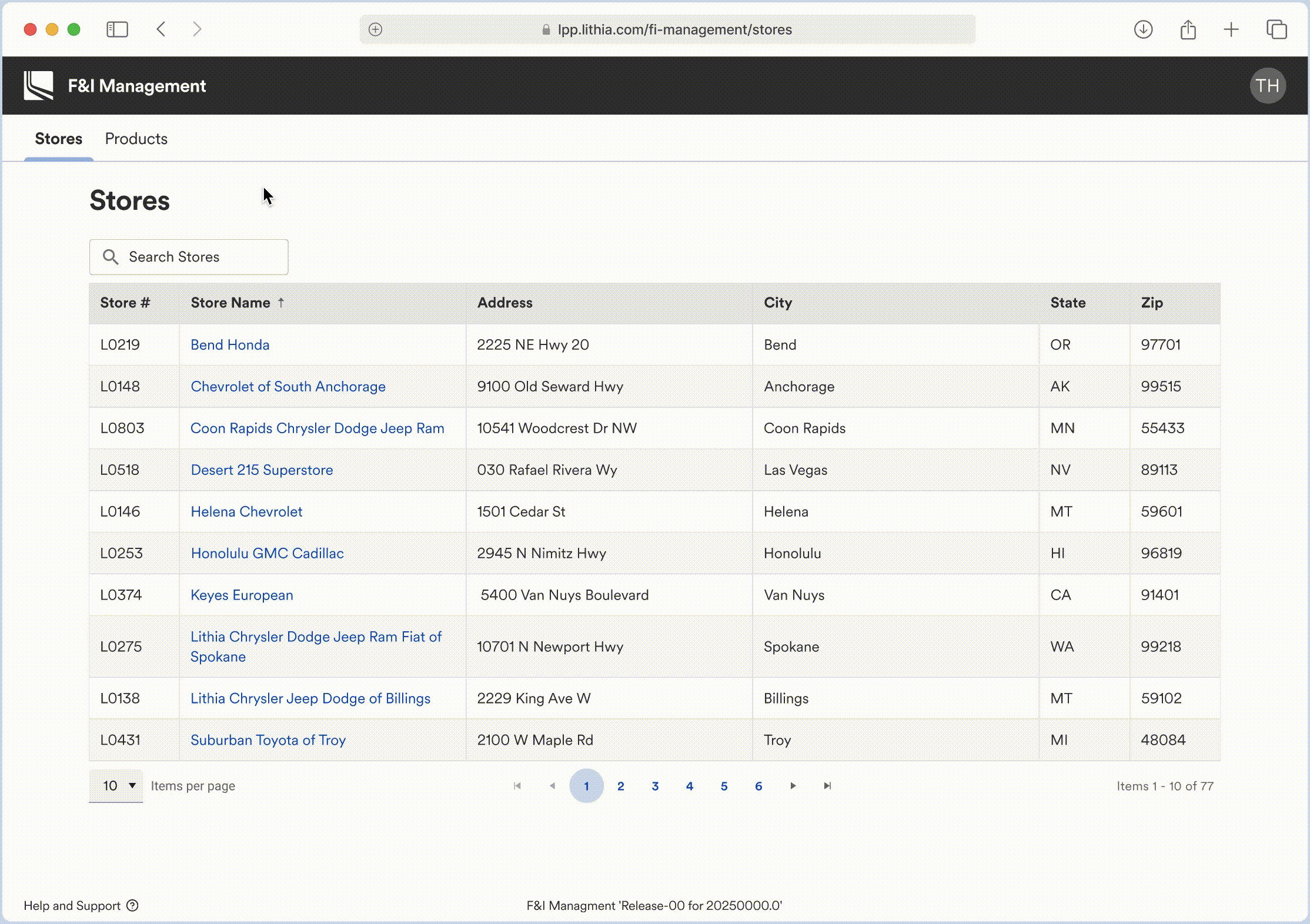Go to first page using skip-to-start arrow

coord(517,786)
